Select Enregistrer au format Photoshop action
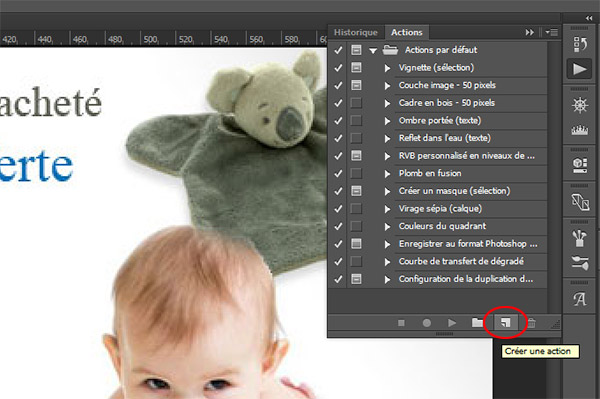Screen dimensions: 600x399 click(468, 244)
